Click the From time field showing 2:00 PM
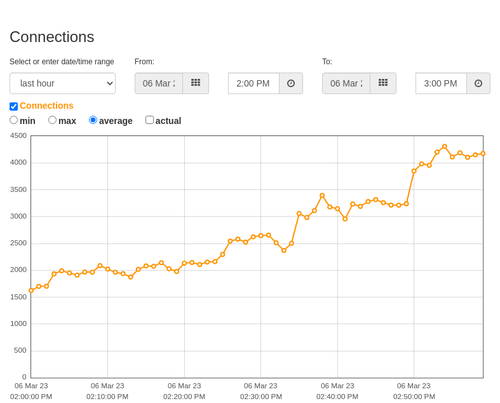This screenshot has width=500, height=403. click(x=254, y=83)
